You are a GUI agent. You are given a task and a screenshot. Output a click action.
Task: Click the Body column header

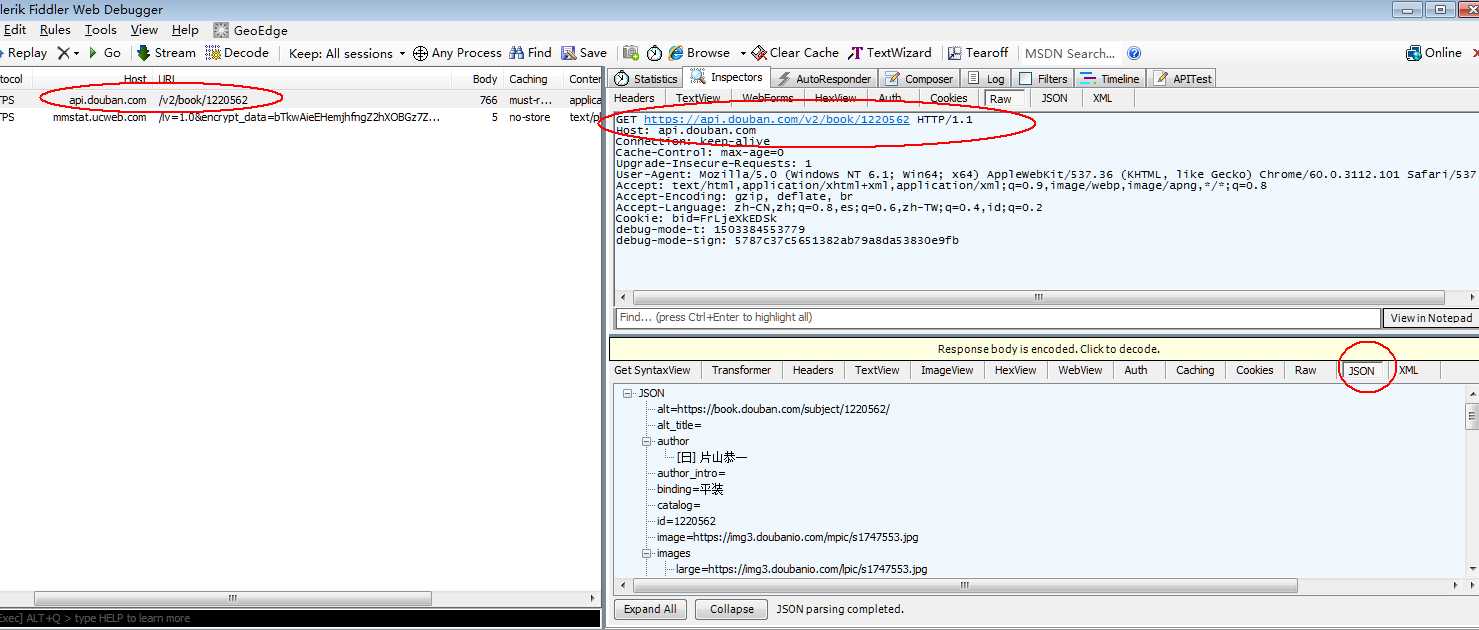485,79
